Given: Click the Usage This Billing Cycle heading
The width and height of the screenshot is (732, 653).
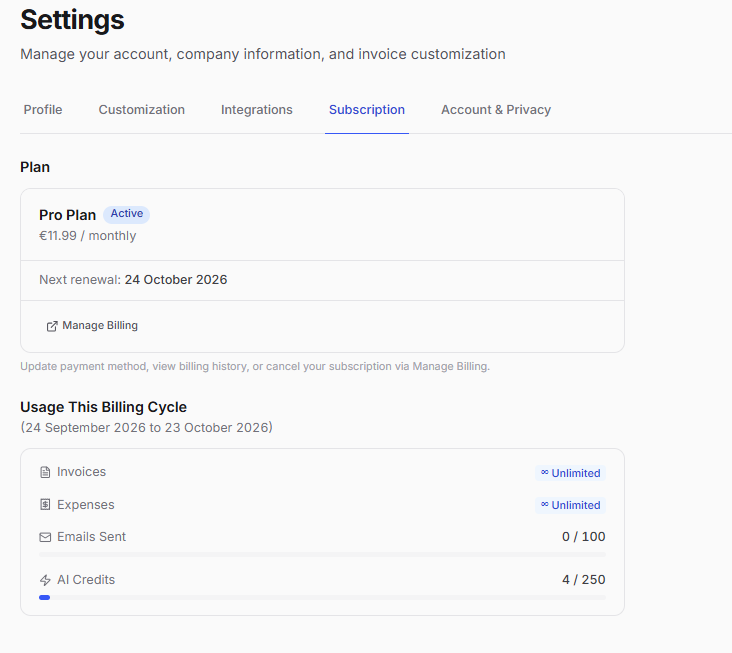Looking at the screenshot, I should [103, 407].
